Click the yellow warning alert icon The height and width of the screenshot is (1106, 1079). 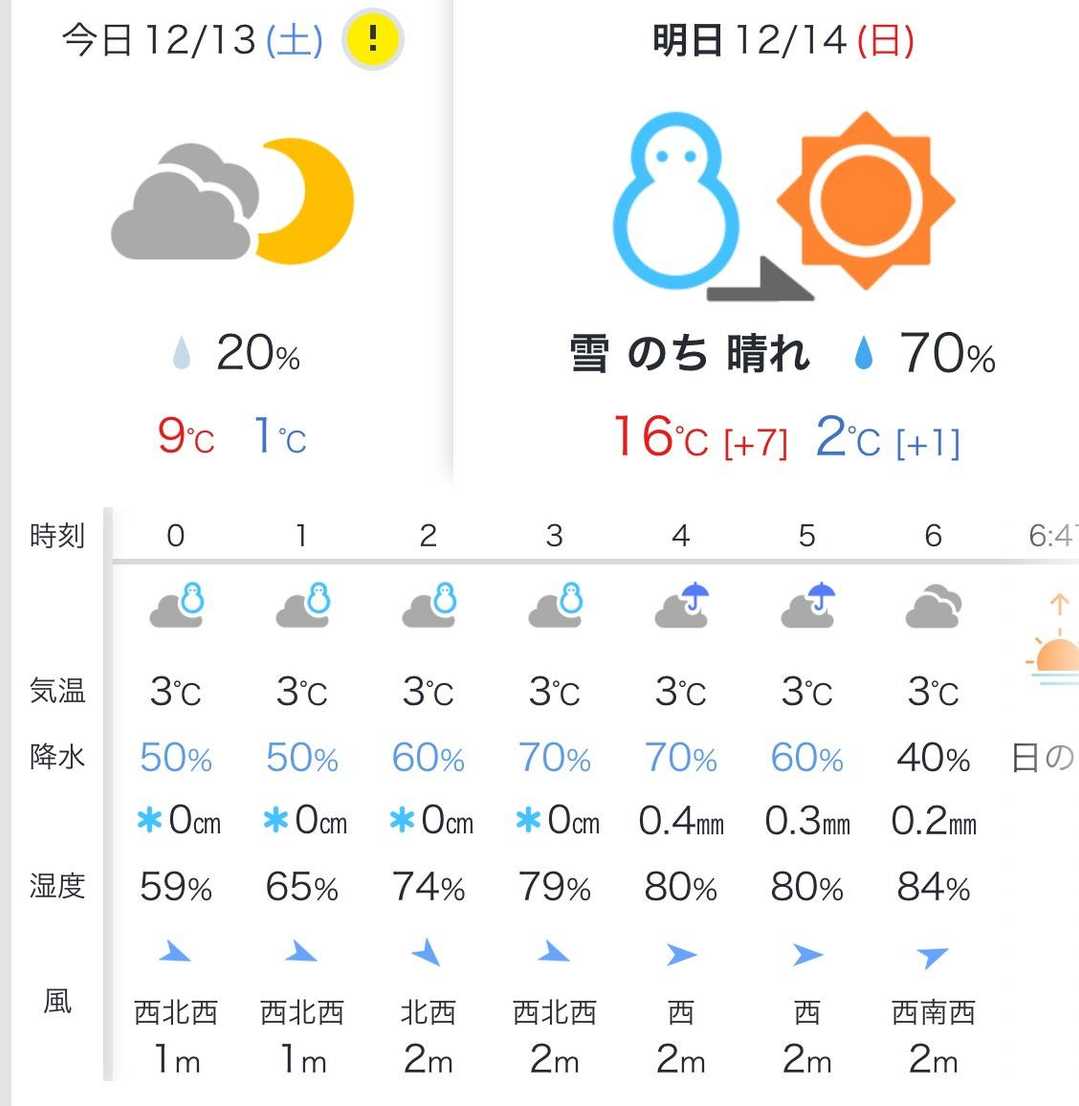pos(372,40)
